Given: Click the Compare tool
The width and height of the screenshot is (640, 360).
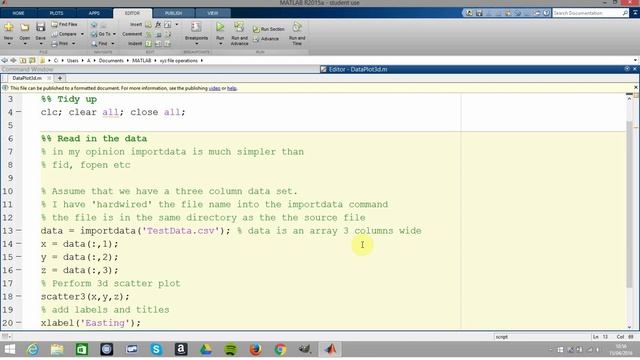Looking at the screenshot, I should pos(64,34).
